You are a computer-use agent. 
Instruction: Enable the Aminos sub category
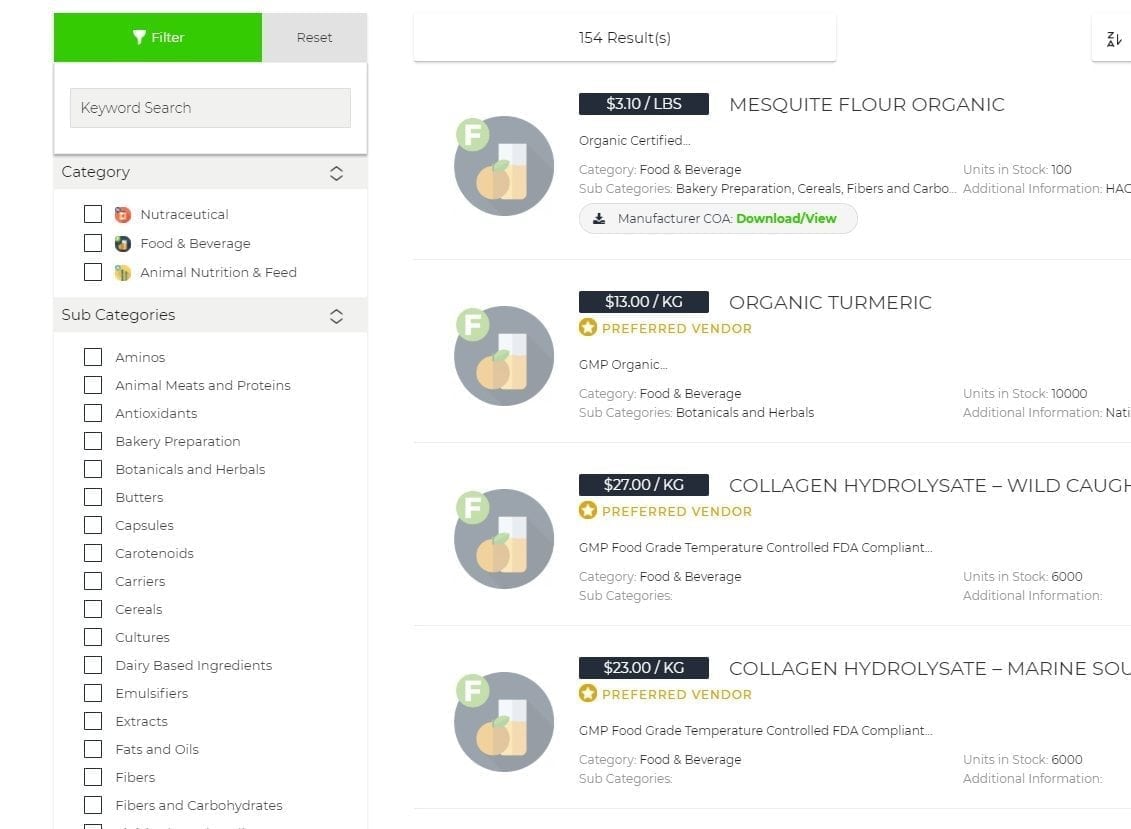tap(93, 357)
